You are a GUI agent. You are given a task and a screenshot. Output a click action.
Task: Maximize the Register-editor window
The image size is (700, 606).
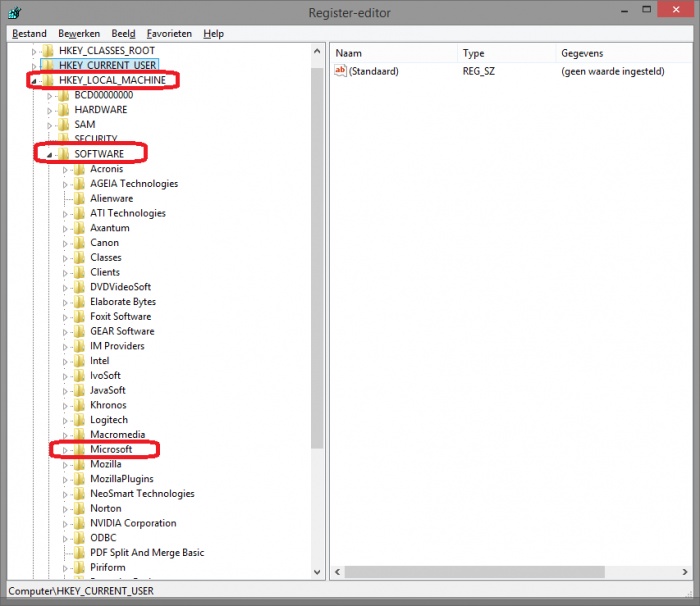click(x=646, y=10)
